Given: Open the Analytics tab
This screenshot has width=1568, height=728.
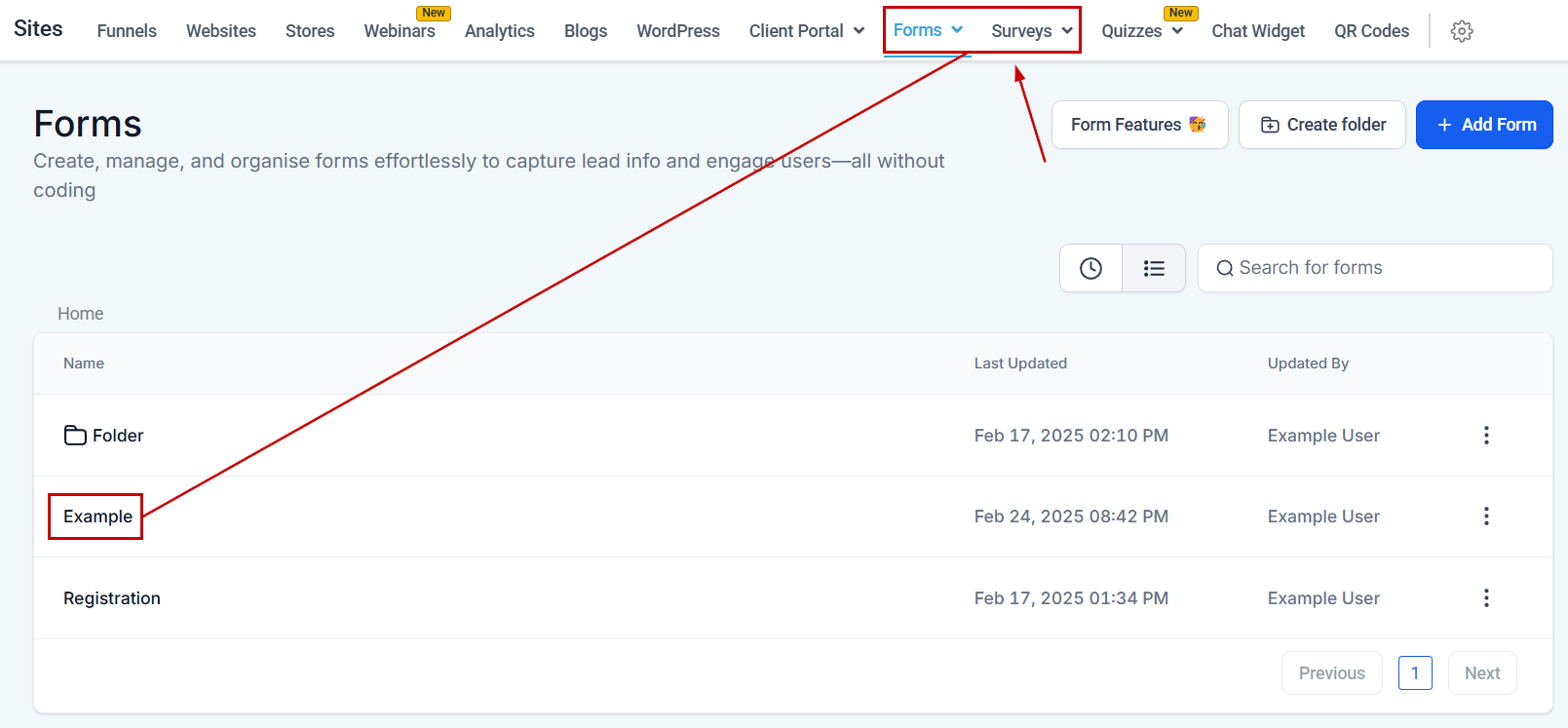Looking at the screenshot, I should point(500,31).
